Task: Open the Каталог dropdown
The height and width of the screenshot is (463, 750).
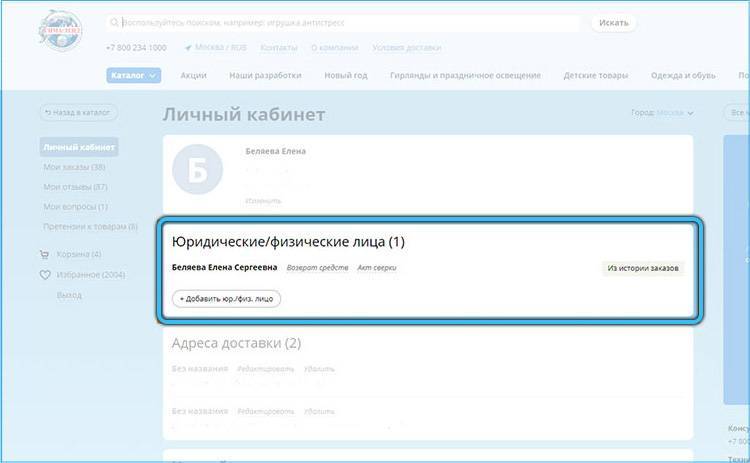Action: (133, 75)
